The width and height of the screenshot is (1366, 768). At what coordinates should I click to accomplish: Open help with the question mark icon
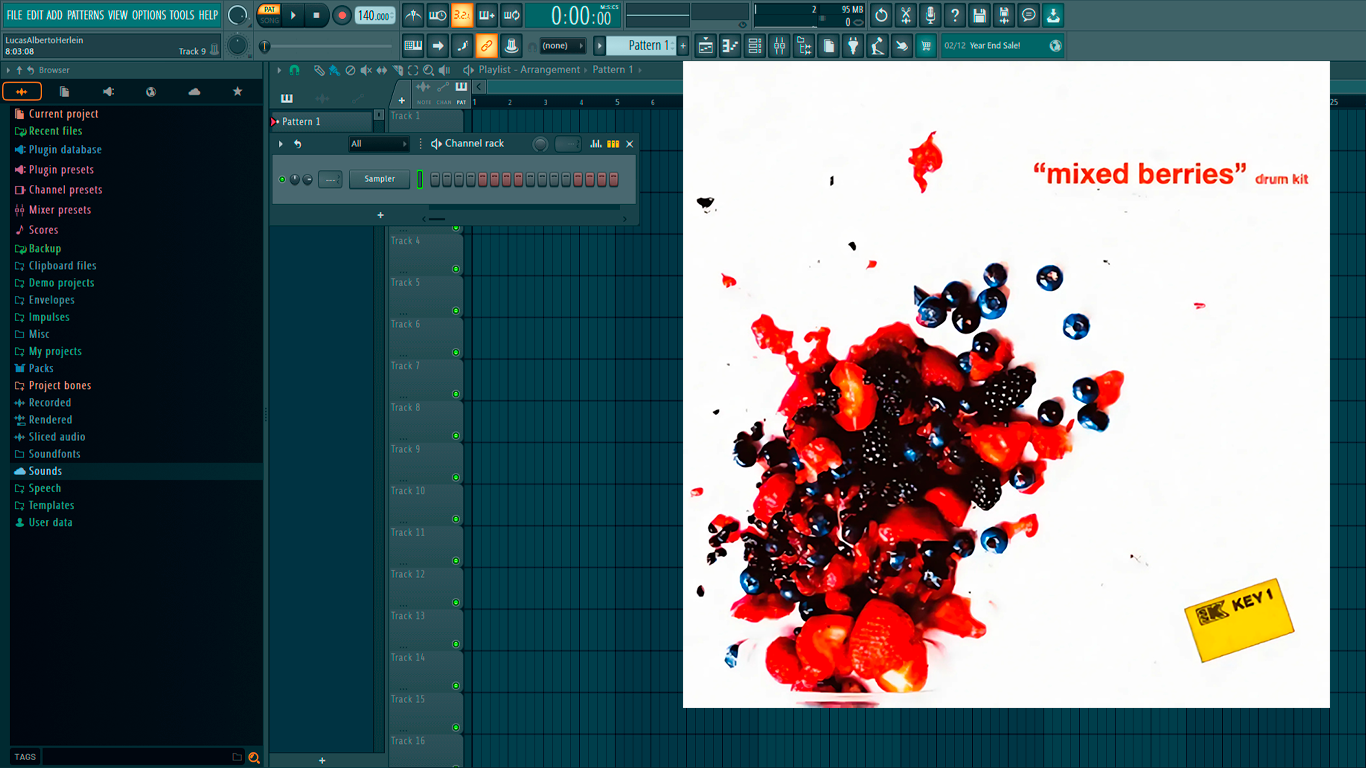(x=955, y=15)
